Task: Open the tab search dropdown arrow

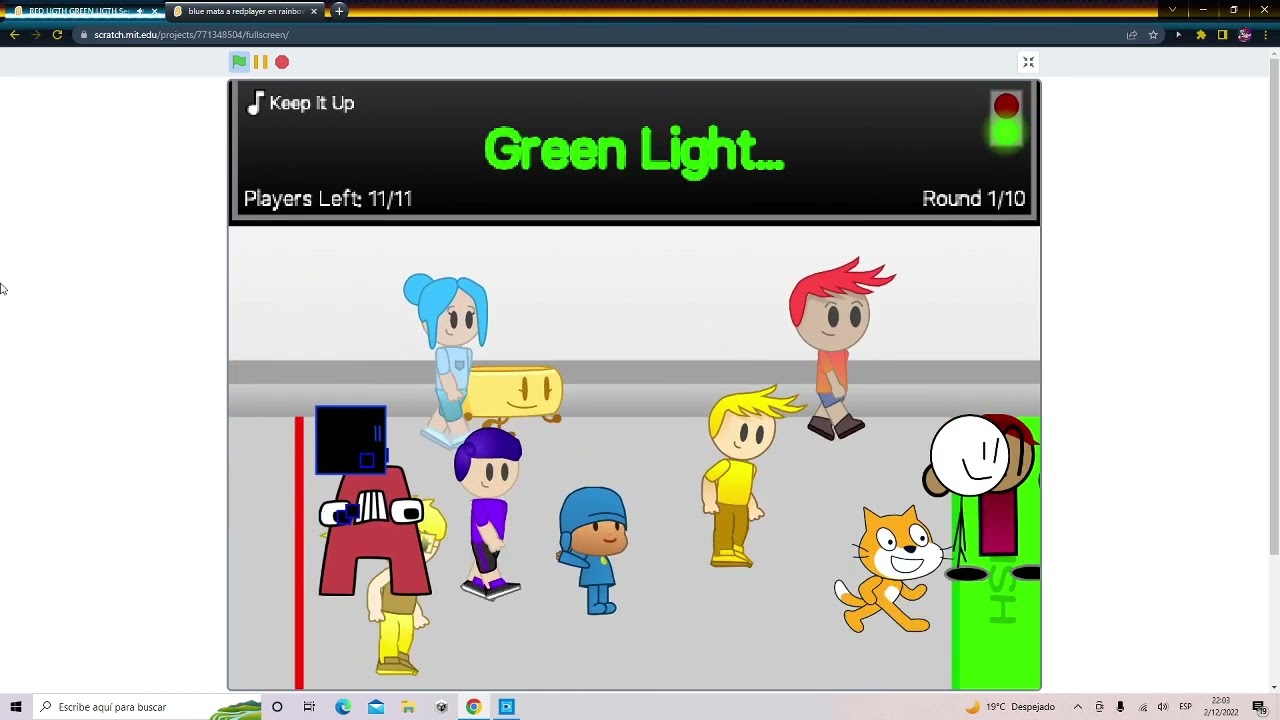Action: (1172, 11)
